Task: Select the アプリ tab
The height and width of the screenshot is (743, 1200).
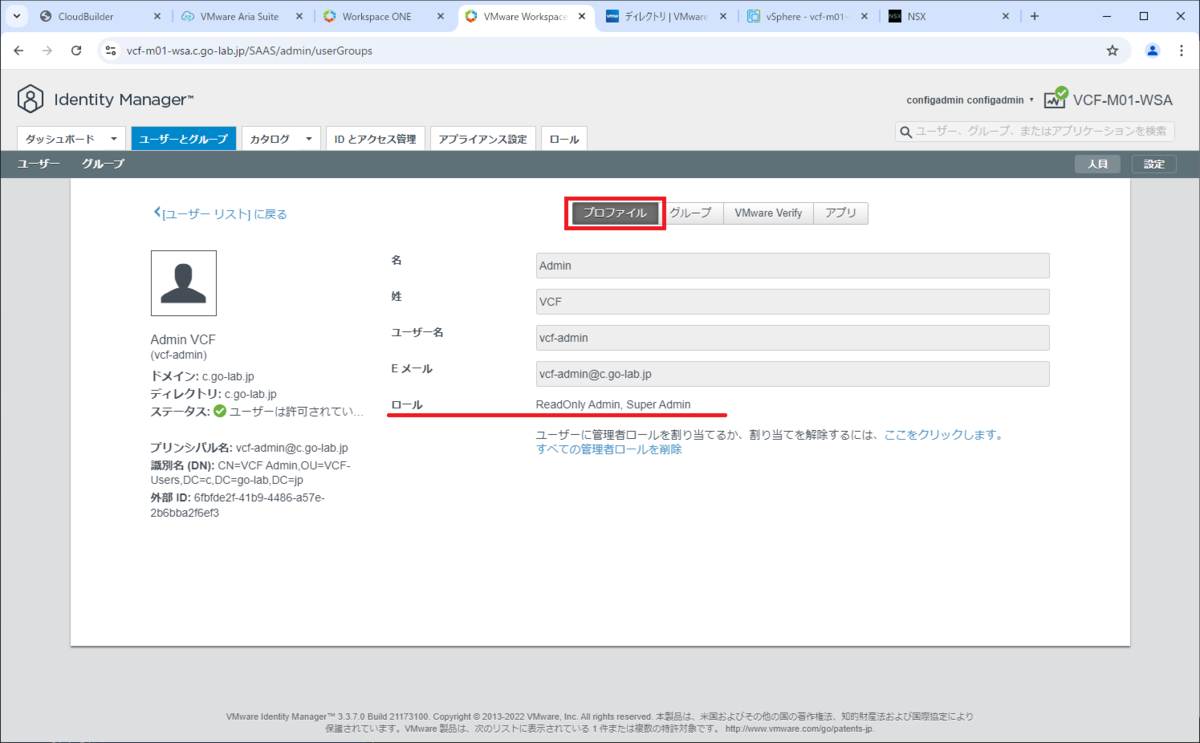Action: point(841,213)
